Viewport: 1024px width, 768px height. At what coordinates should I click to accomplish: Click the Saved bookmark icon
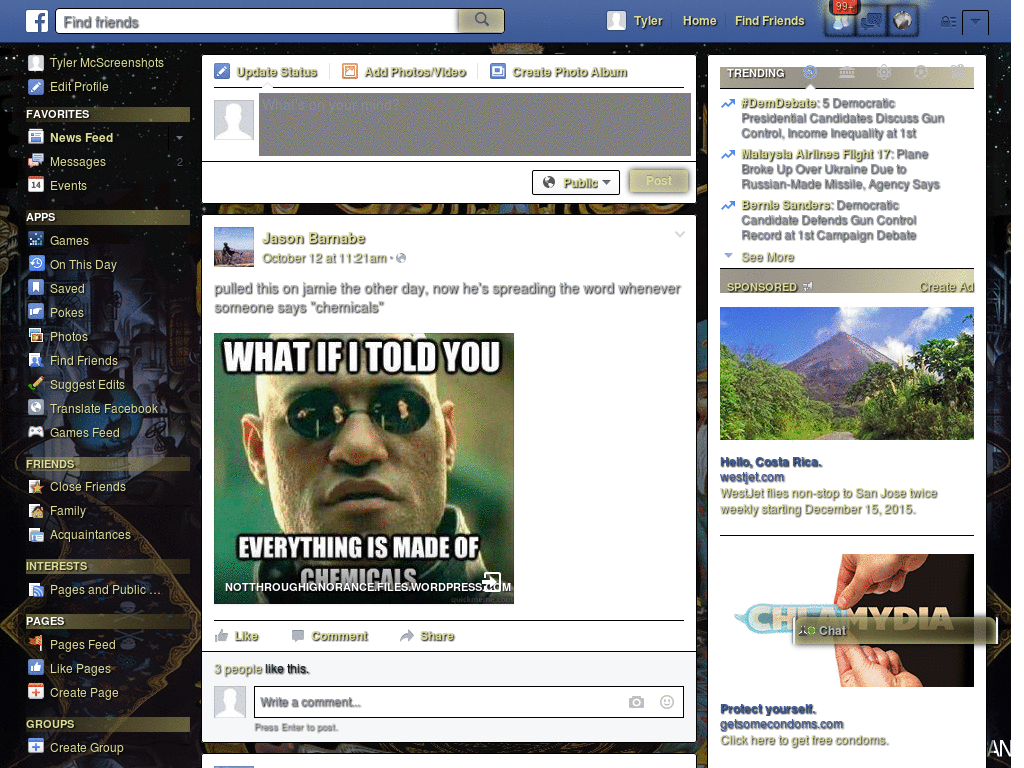point(36,288)
